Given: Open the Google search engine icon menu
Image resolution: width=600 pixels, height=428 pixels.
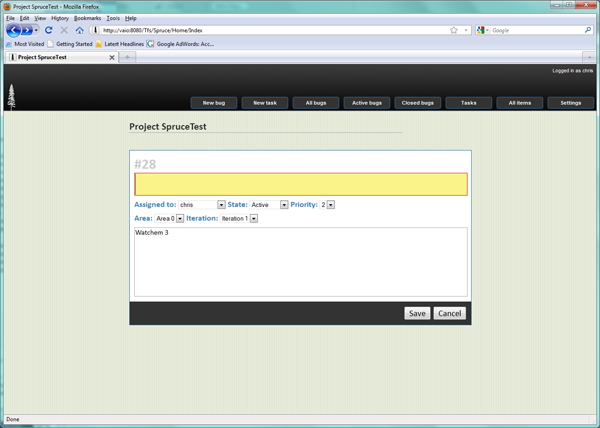Looking at the screenshot, I should coord(483,30).
